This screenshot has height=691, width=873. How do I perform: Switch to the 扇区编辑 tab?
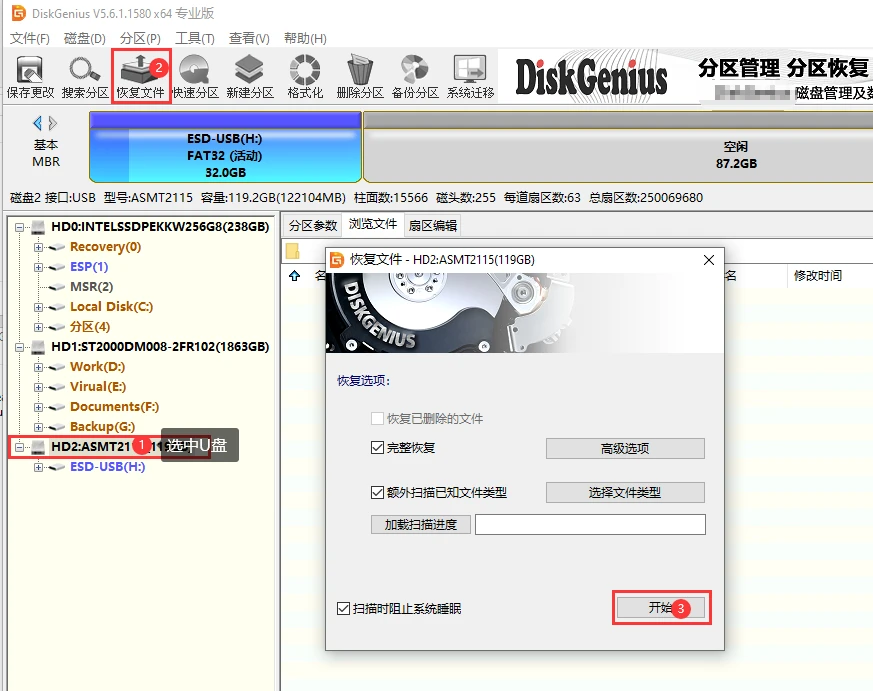coord(433,226)
